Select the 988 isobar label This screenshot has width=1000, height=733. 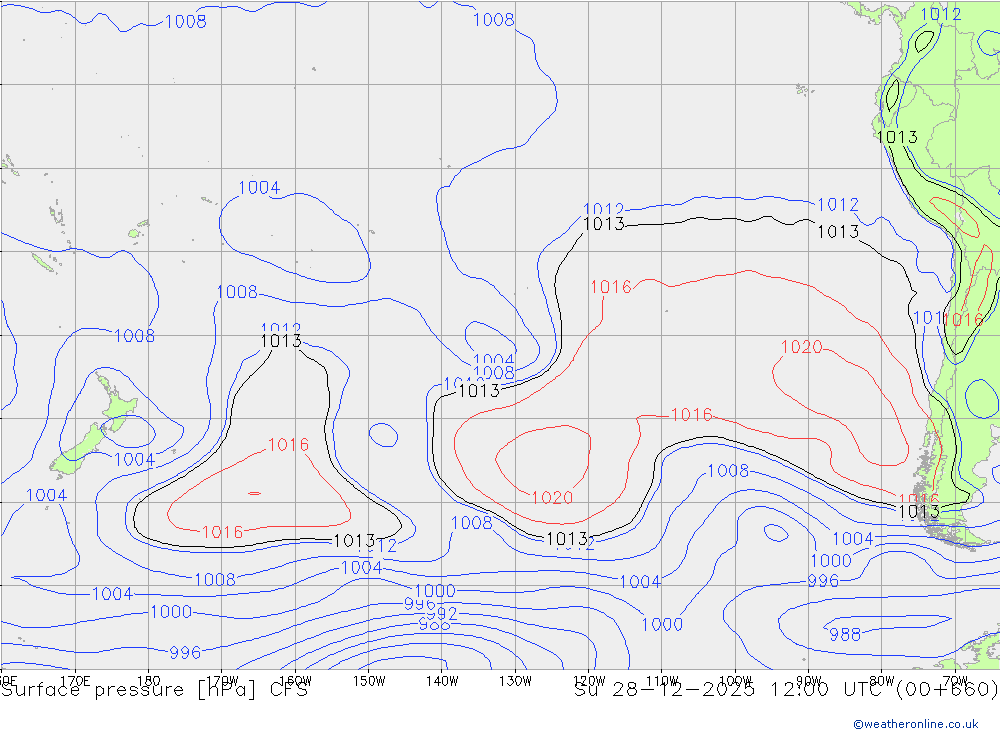click(845, 634)
